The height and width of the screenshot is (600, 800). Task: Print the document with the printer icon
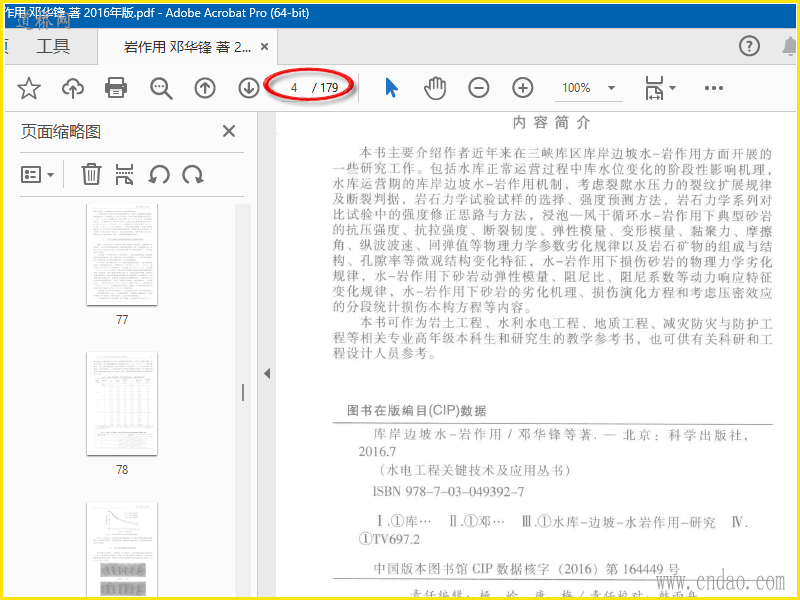pyautogui.click(x=116, y=88)
